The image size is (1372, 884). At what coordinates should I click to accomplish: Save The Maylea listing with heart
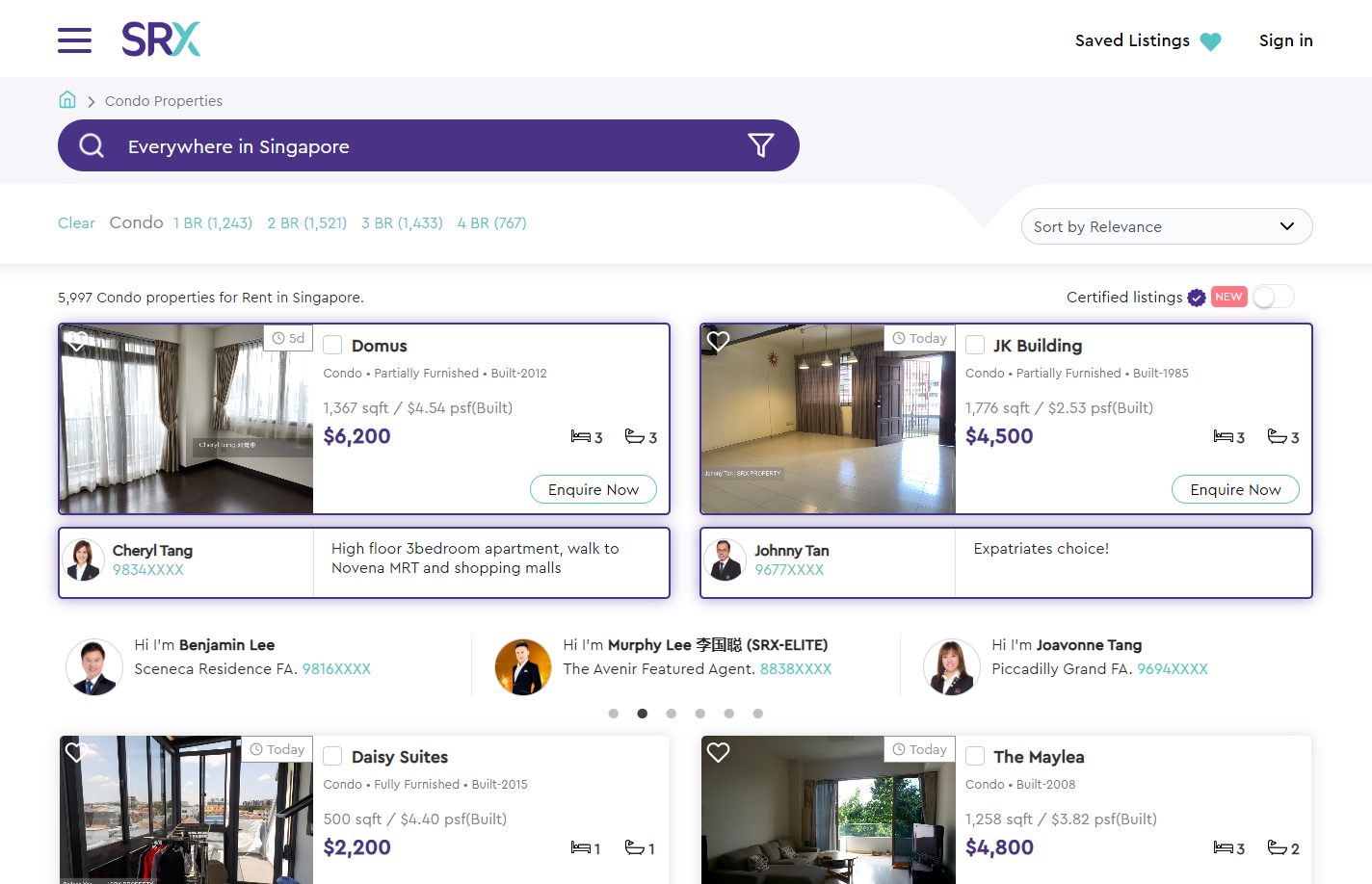pyautogui.click(x=719, y=752)
